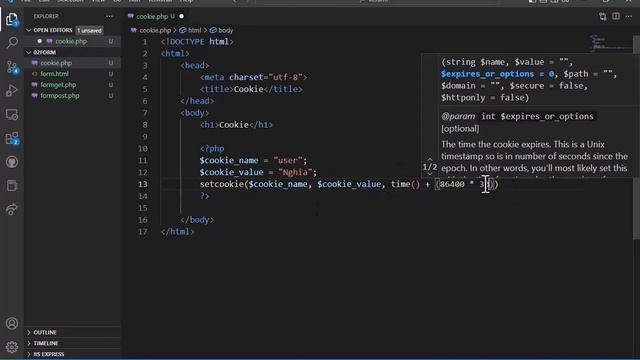The width and height of the screenshot is (640, 360).
Task: Open the Accounts menu icon
Action: point(12,323)
